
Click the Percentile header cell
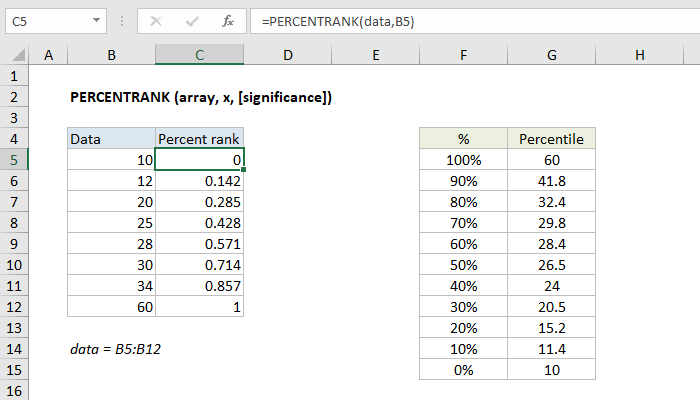552,139
